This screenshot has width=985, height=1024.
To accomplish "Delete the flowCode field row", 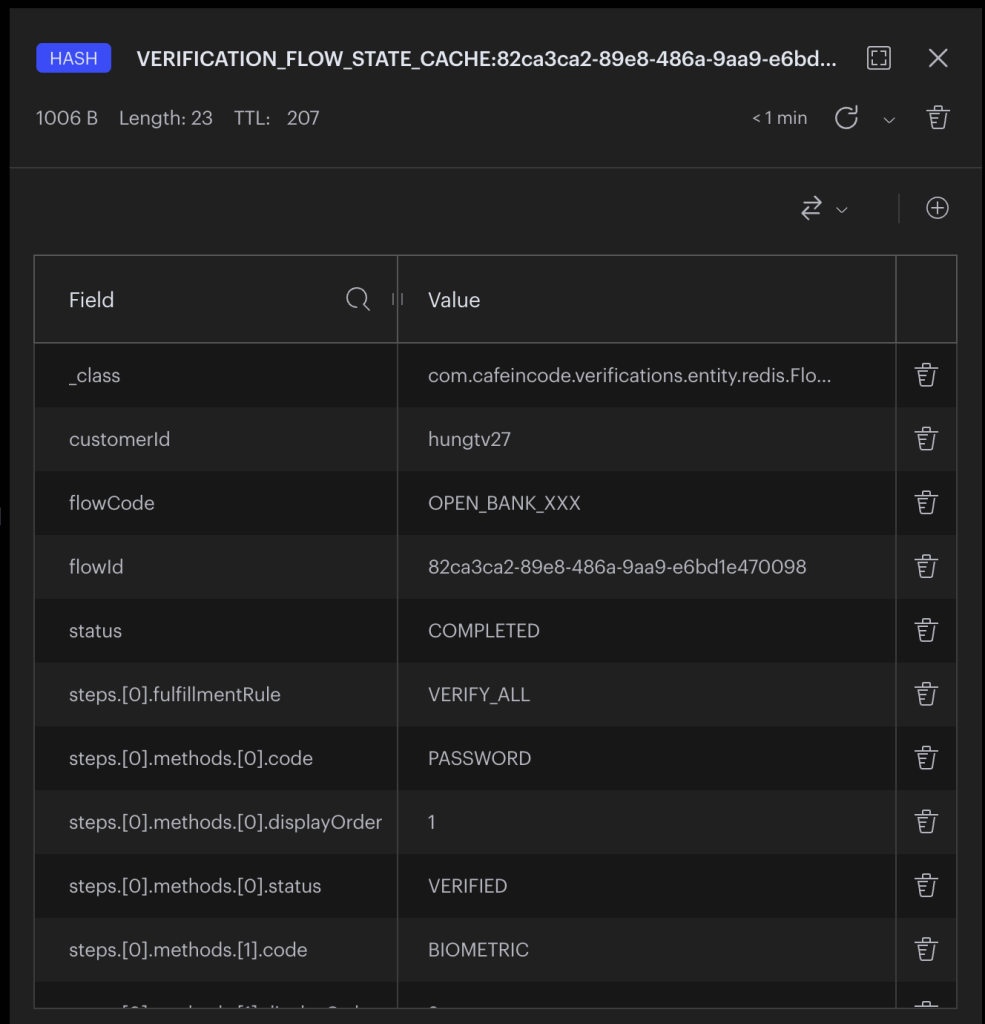I will click(x=926, y=503).
